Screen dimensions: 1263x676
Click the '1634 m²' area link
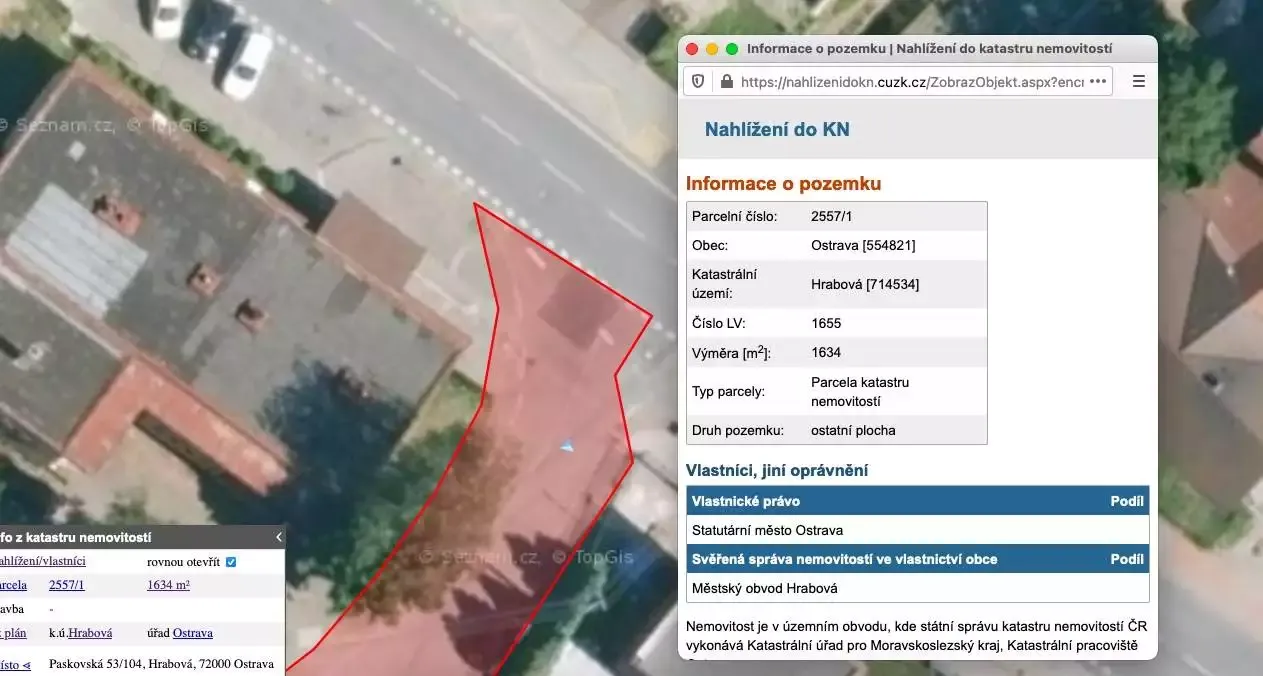click(x=168, y=585)
